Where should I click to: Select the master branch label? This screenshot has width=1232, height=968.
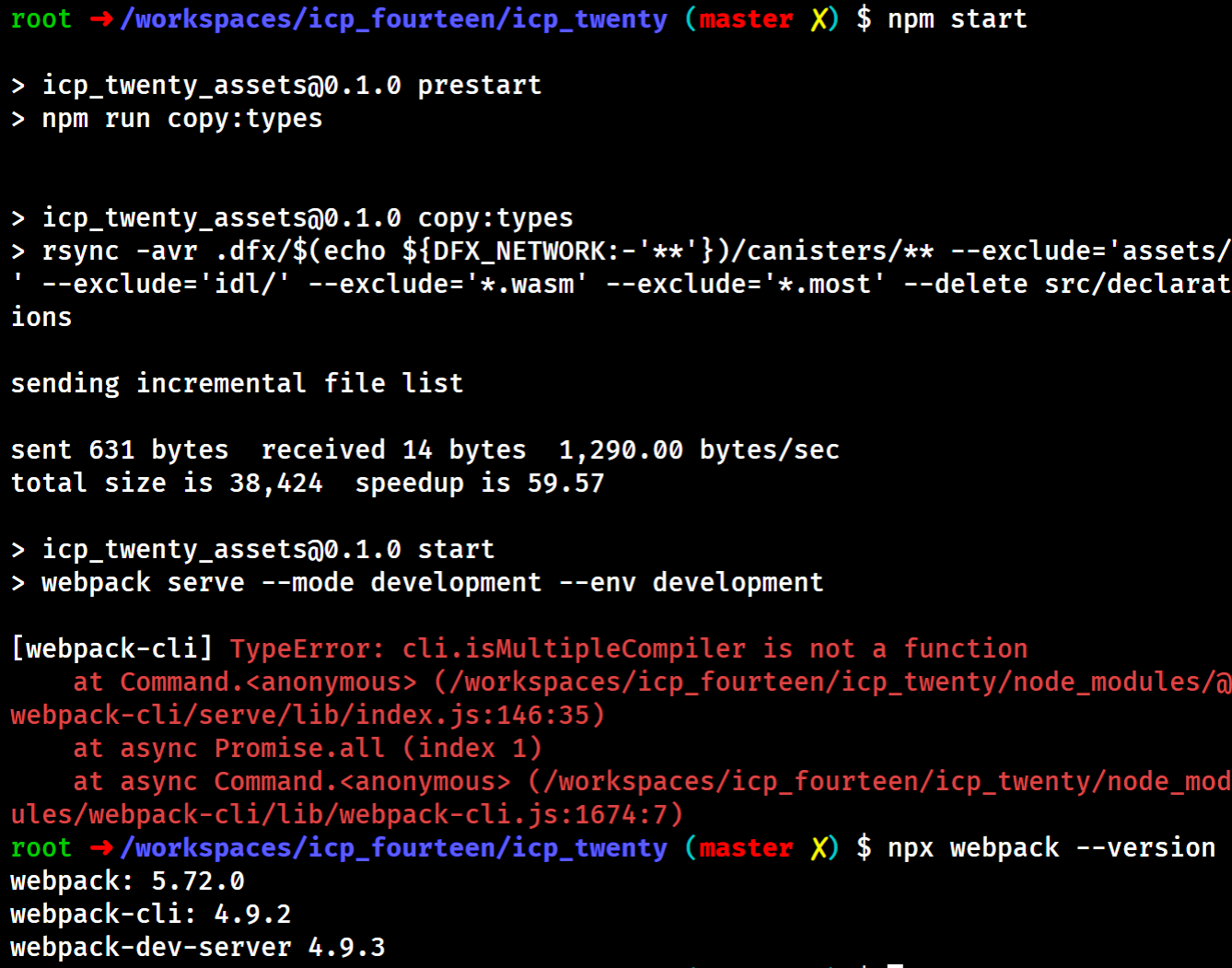click(745, 18)
